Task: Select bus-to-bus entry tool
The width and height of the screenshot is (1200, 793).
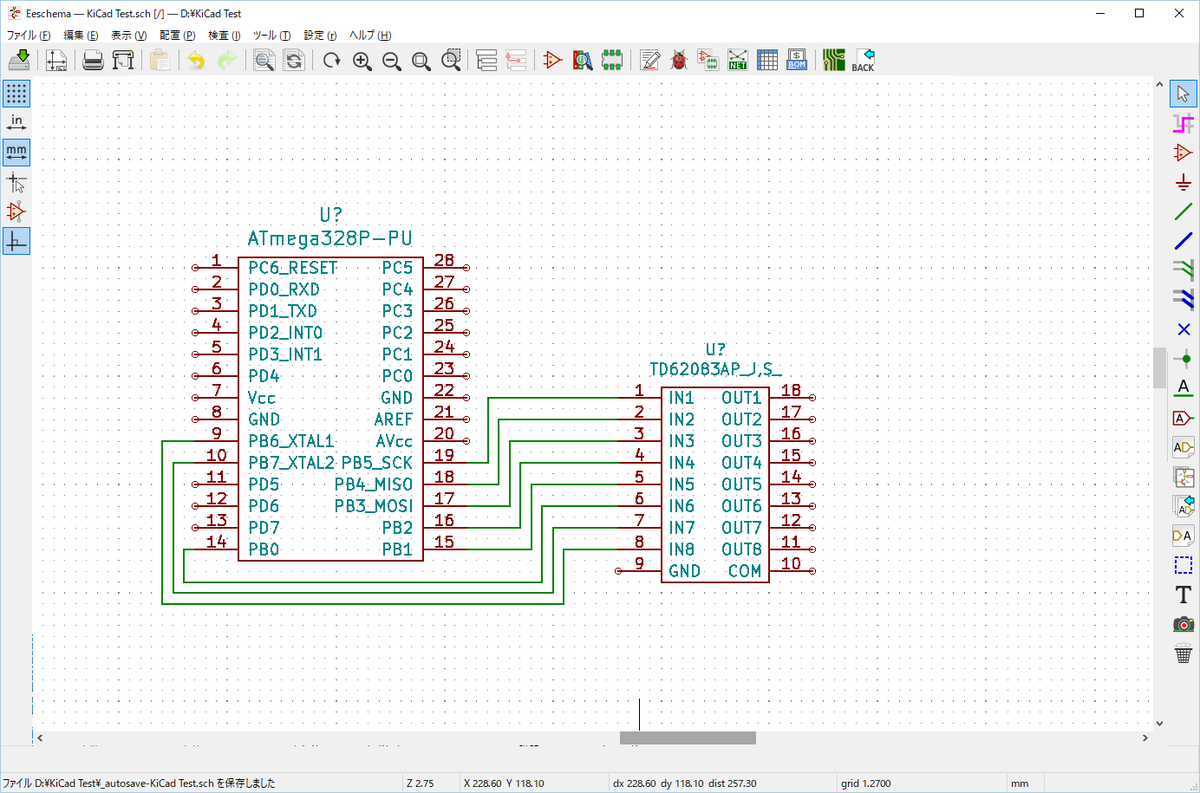Action: (x=1184, y=298)
